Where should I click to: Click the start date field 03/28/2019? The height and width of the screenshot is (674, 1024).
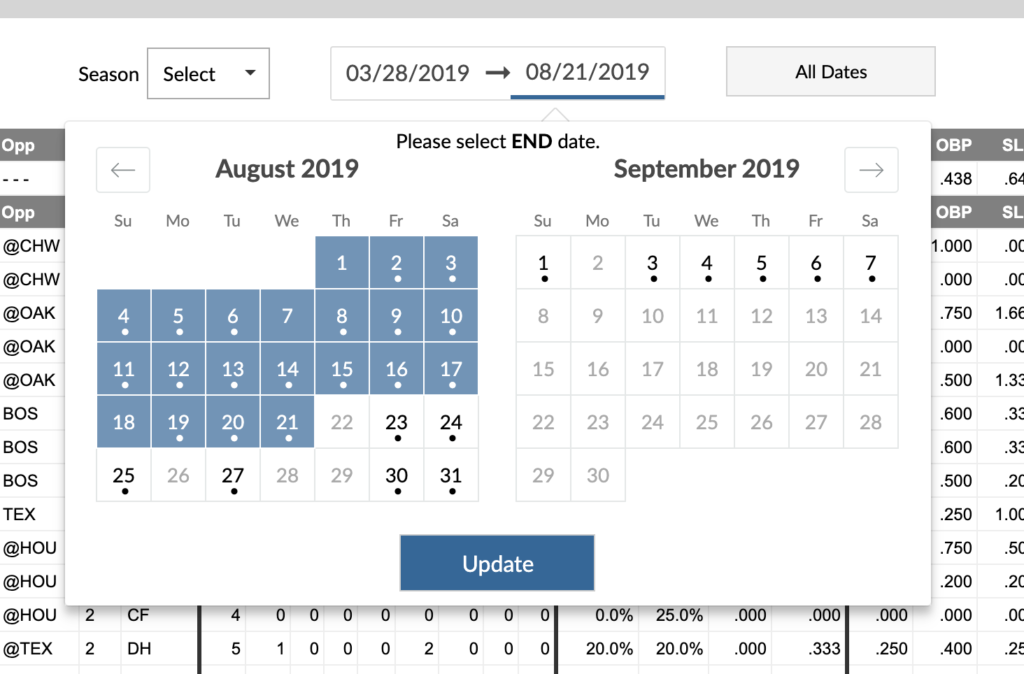click(x=407, y=72)
